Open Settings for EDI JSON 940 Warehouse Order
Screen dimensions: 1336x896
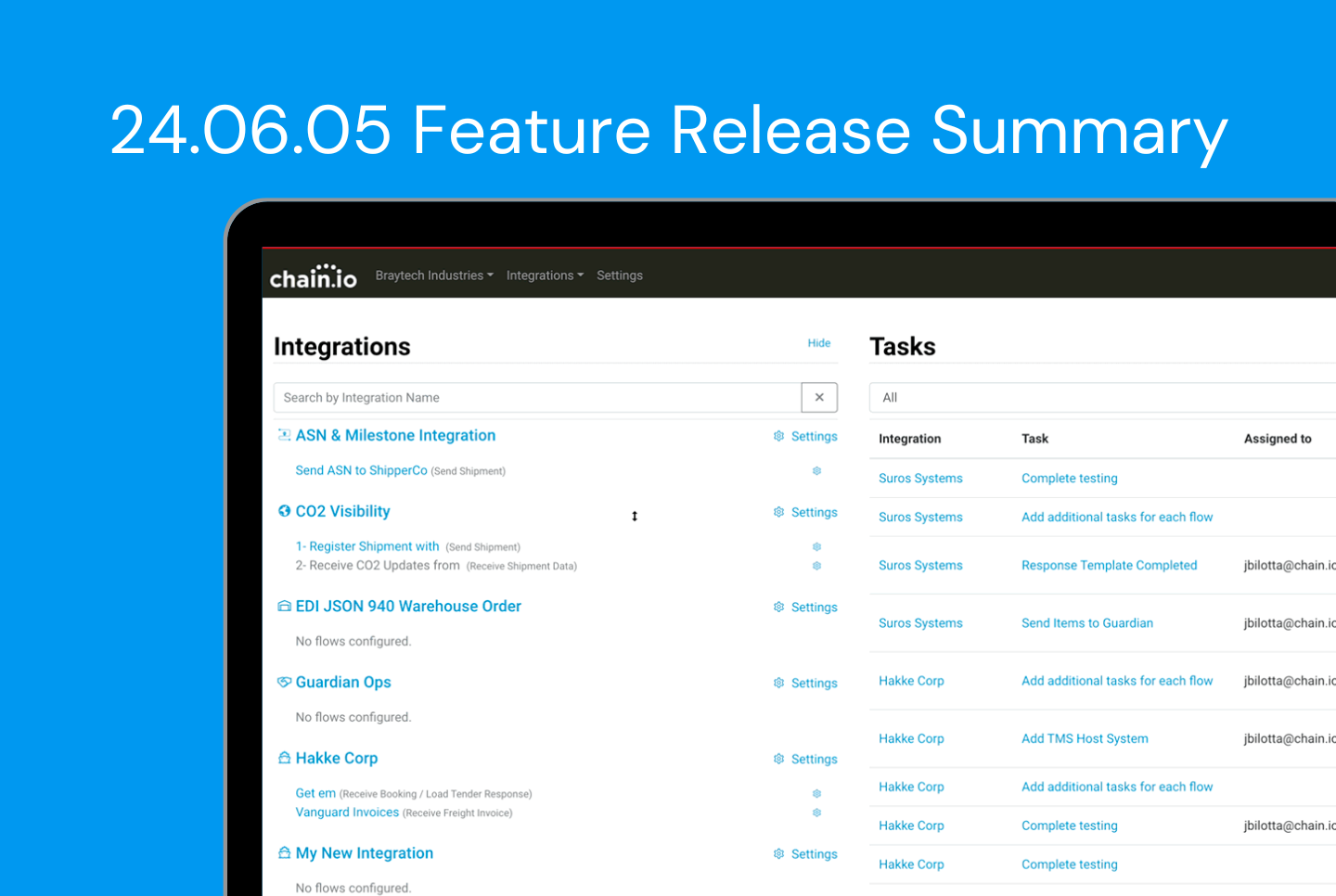pos(814,608)
